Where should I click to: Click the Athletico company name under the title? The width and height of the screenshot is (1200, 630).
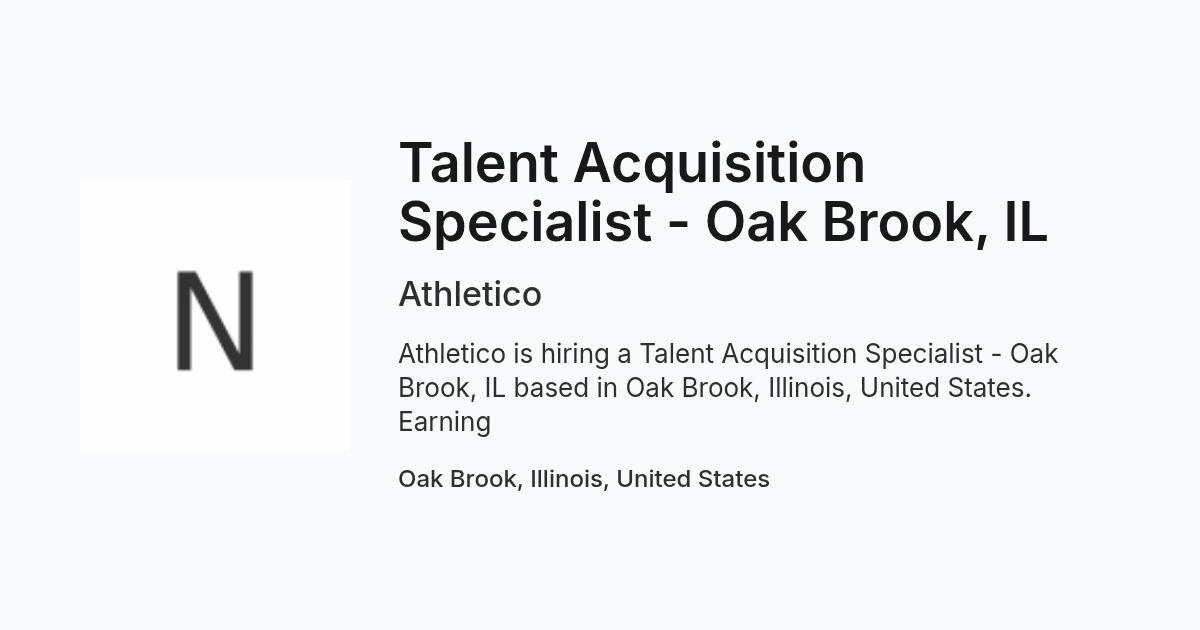[x=470, y=294]
